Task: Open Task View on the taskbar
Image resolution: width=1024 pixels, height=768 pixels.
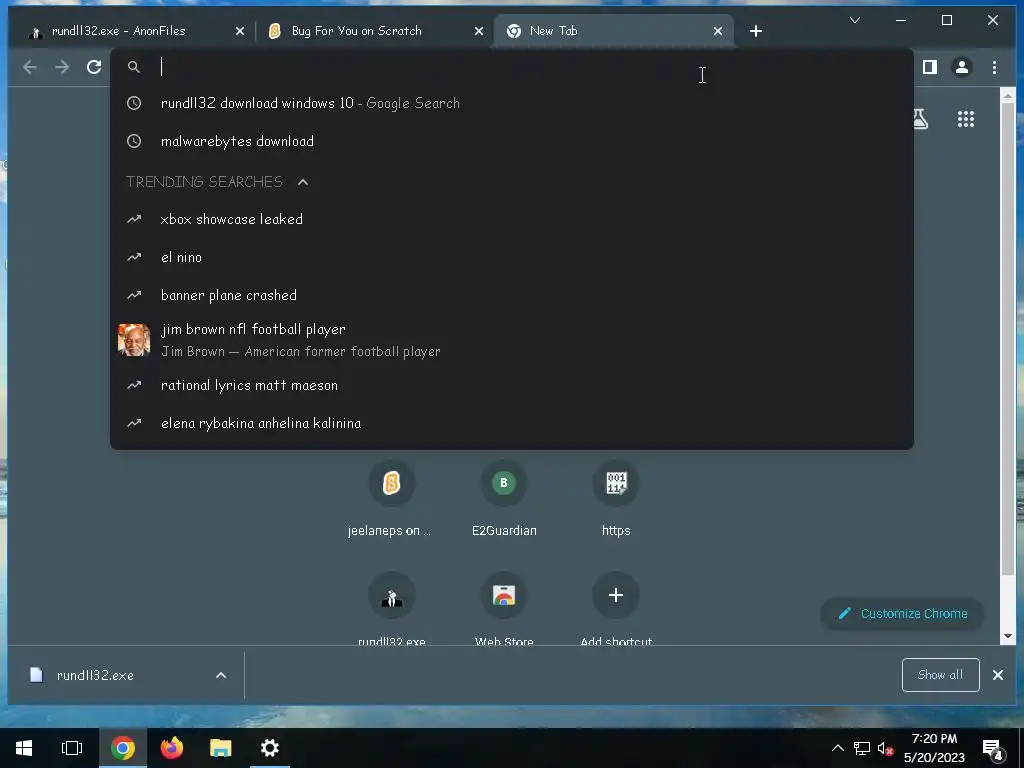Action: (72, 748)
